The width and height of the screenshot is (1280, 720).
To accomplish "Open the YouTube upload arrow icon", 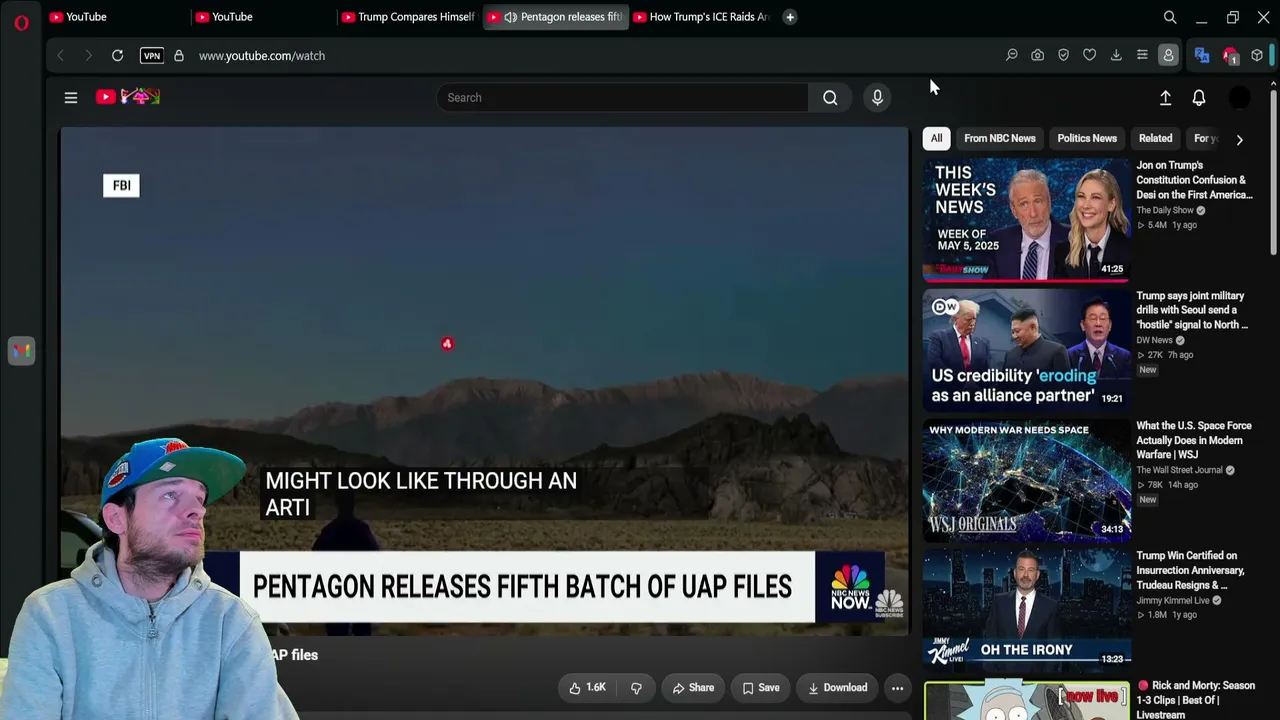I will tap(1165, 98).
